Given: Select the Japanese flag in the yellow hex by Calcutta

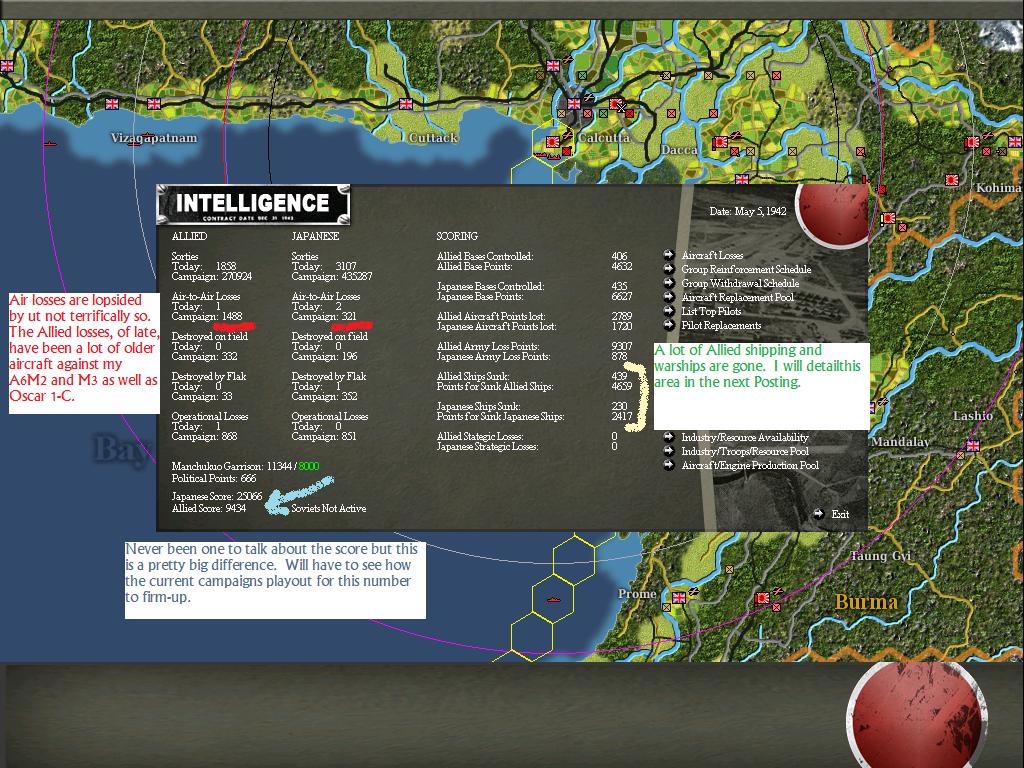Looking at the screenshot, I should pos(552,142).
